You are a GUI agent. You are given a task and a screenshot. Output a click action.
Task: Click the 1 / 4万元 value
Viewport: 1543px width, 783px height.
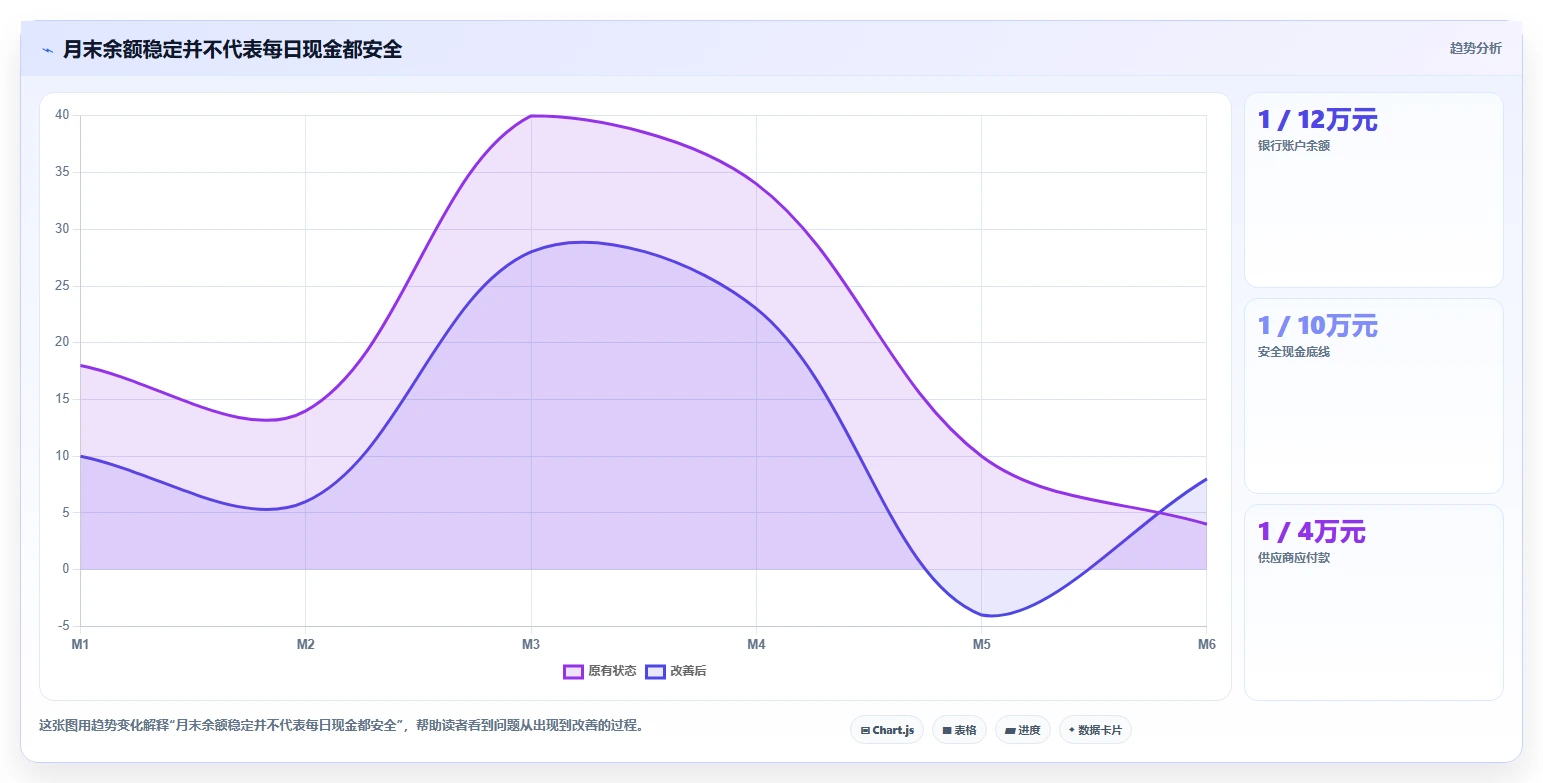[1311, 532]
